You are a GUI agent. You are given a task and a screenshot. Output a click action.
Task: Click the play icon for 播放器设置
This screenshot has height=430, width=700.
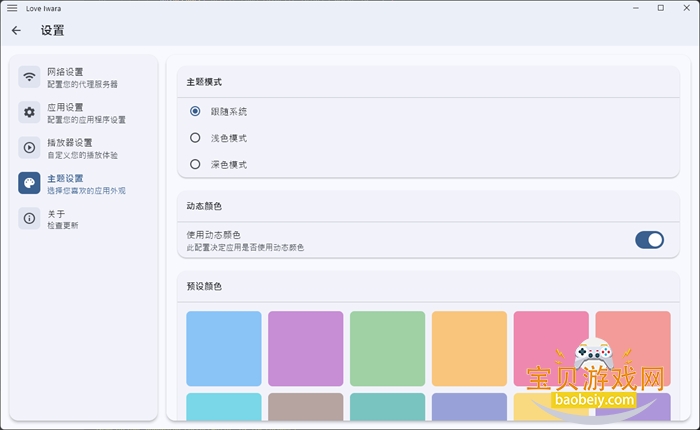tap(30, 148)
